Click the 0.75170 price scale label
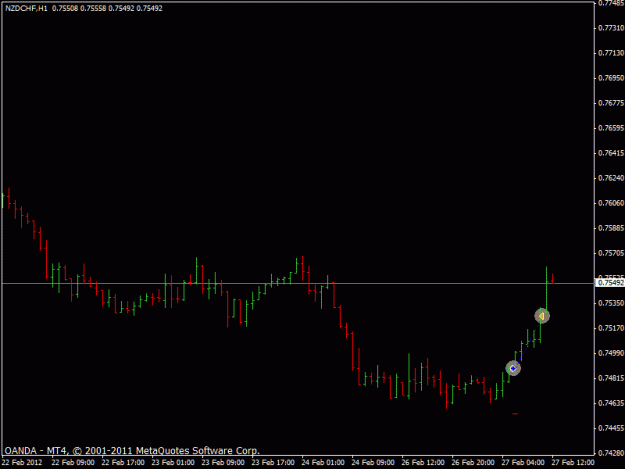This screenshot has width=625, height=469. (611, 328)
